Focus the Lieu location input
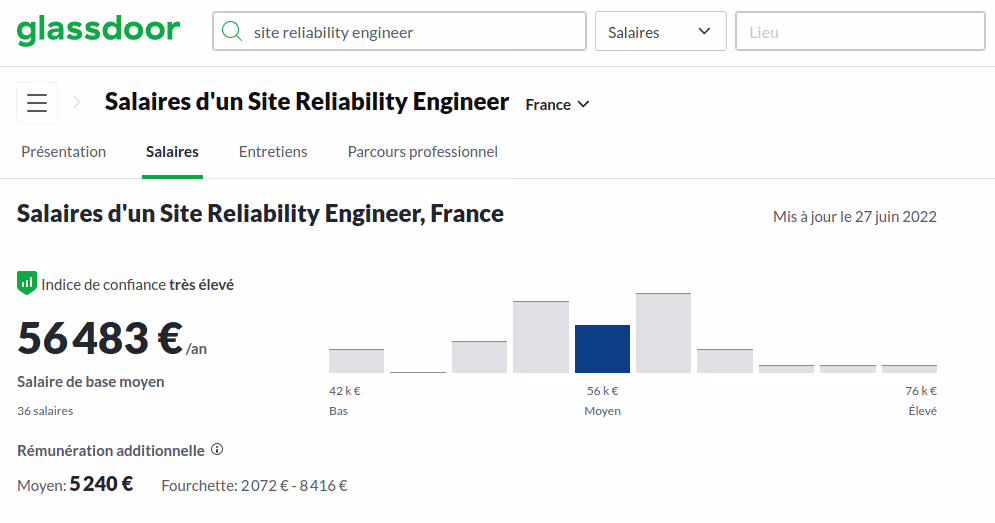995x523 pixels. pos(860,32)
